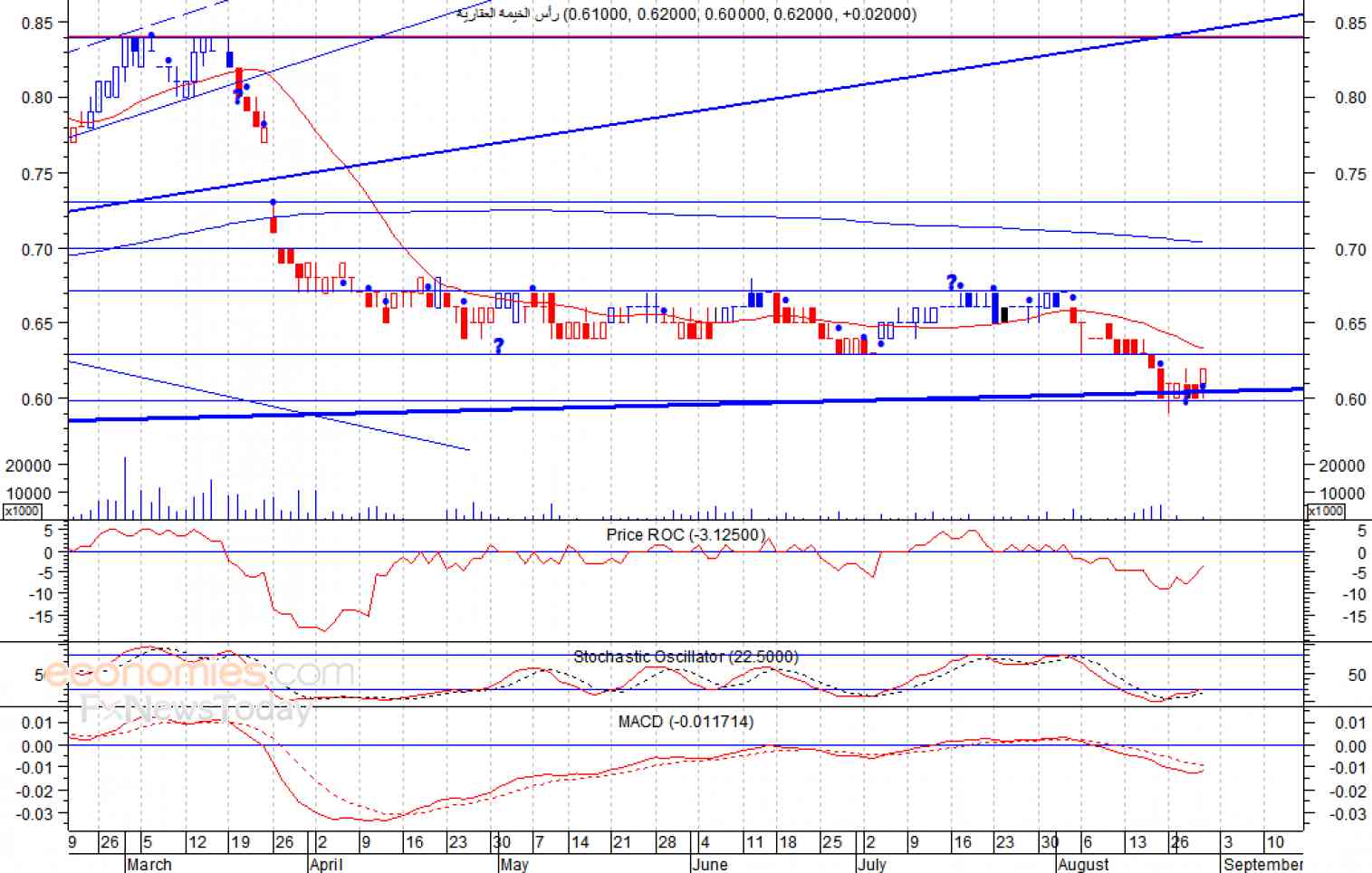Screen dimensions: 1372x873
Task: Select -0.03 on the left MACD axis
Action: pos(34,813)
